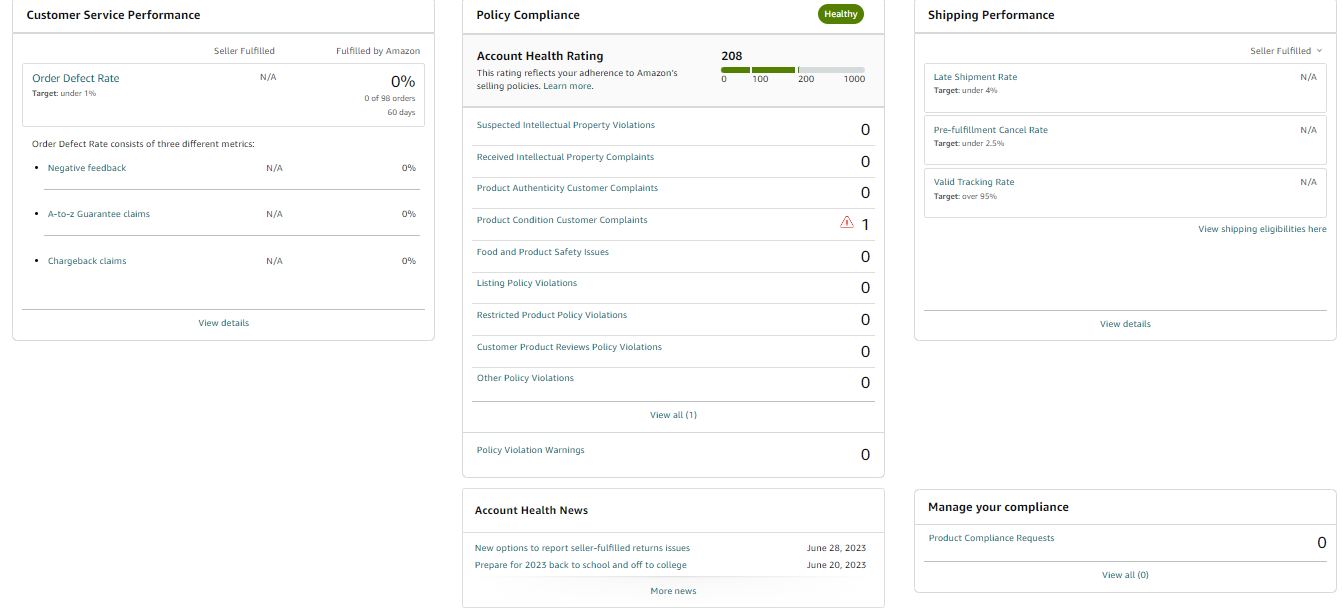Open Product Authenticity Customer Complaints
The image size is (1343, 609).
[x=567, y=188]
